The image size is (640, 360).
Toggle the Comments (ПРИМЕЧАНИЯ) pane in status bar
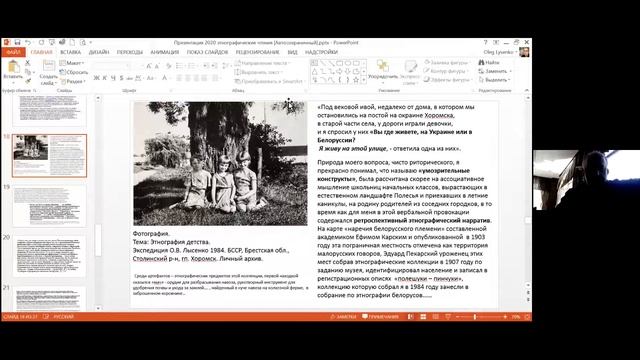380,317
